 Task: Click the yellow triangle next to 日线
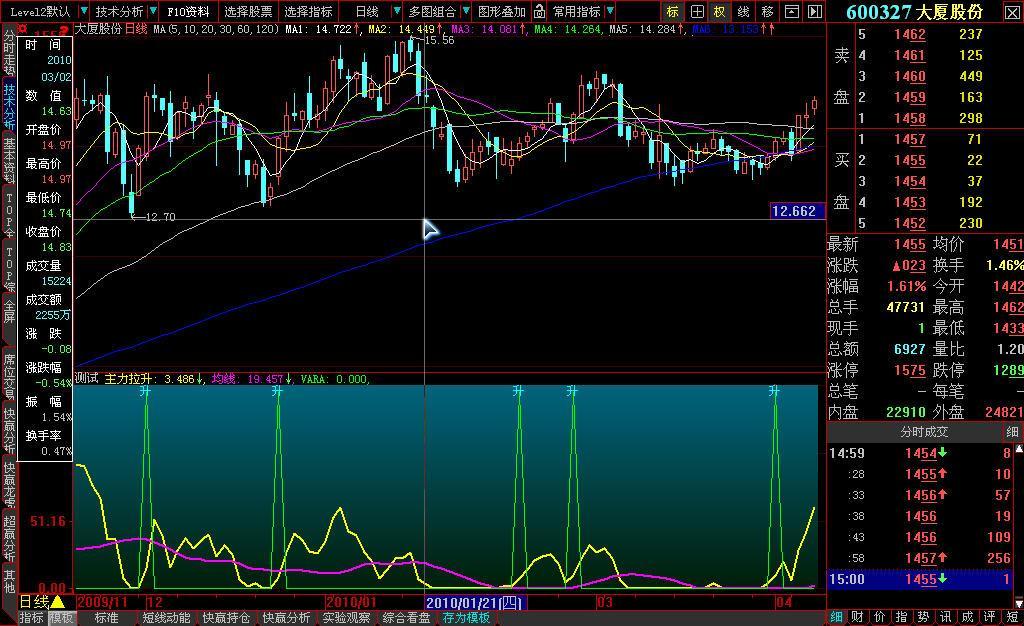pos(58,602)
